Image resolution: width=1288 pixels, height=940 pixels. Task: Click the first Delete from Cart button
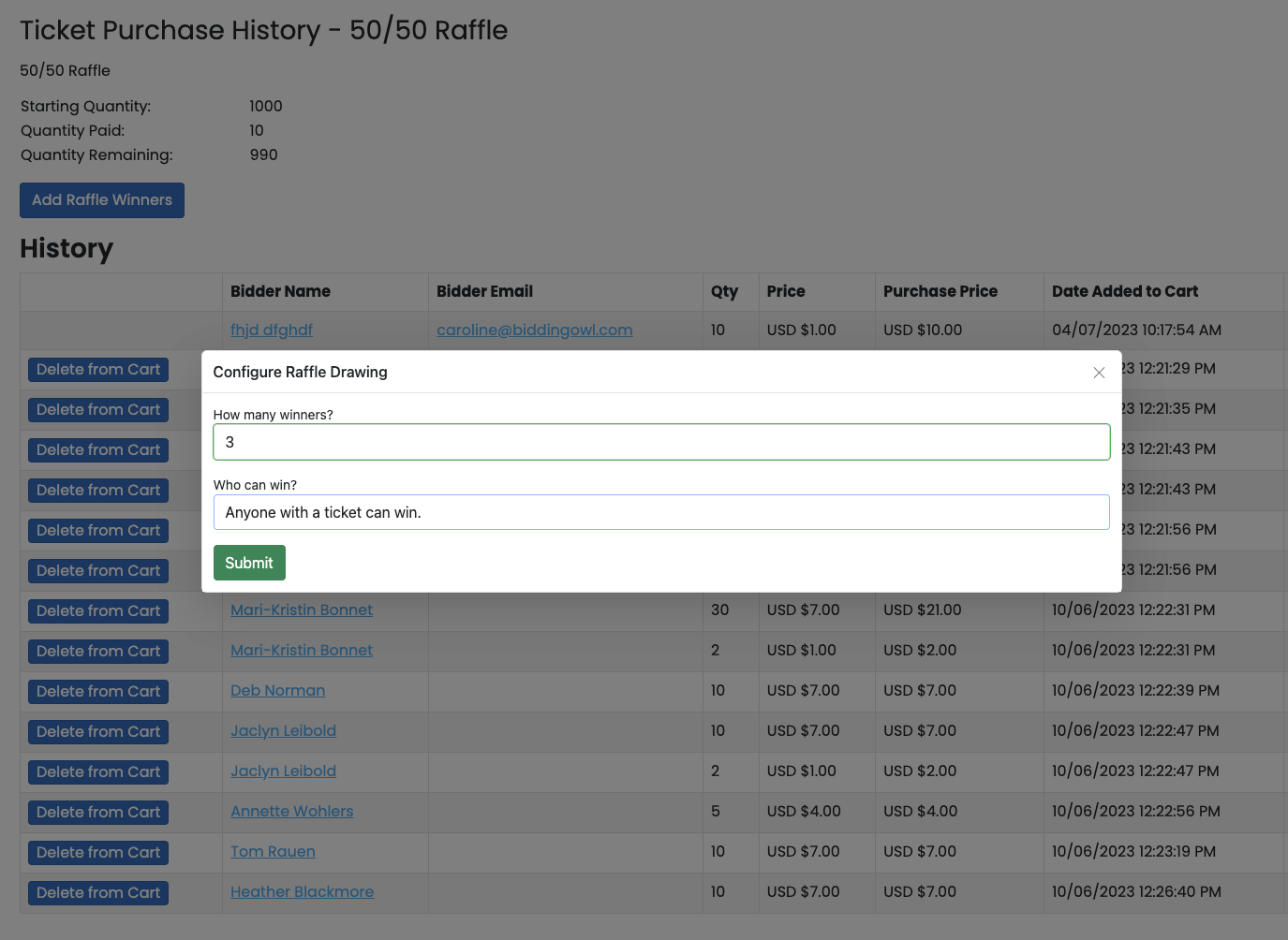(98, 369)
